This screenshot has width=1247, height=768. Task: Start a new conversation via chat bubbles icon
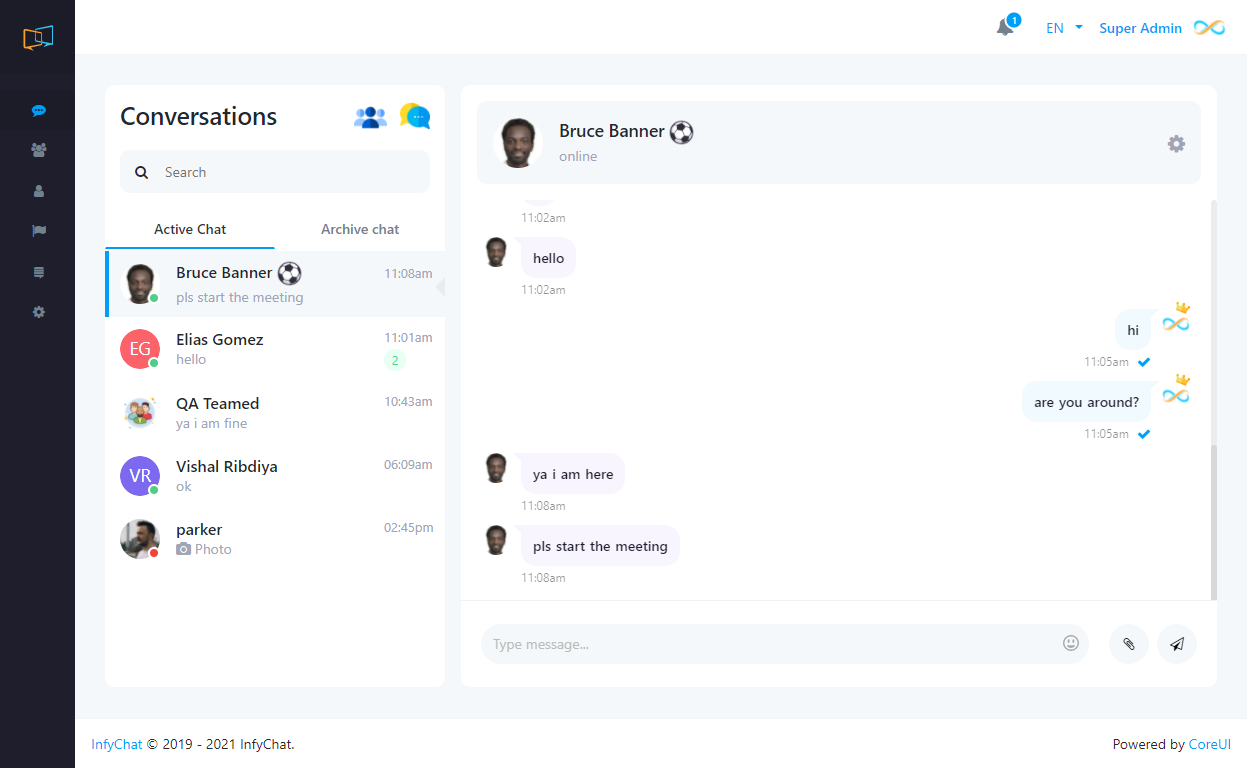[x=415, y=117]
